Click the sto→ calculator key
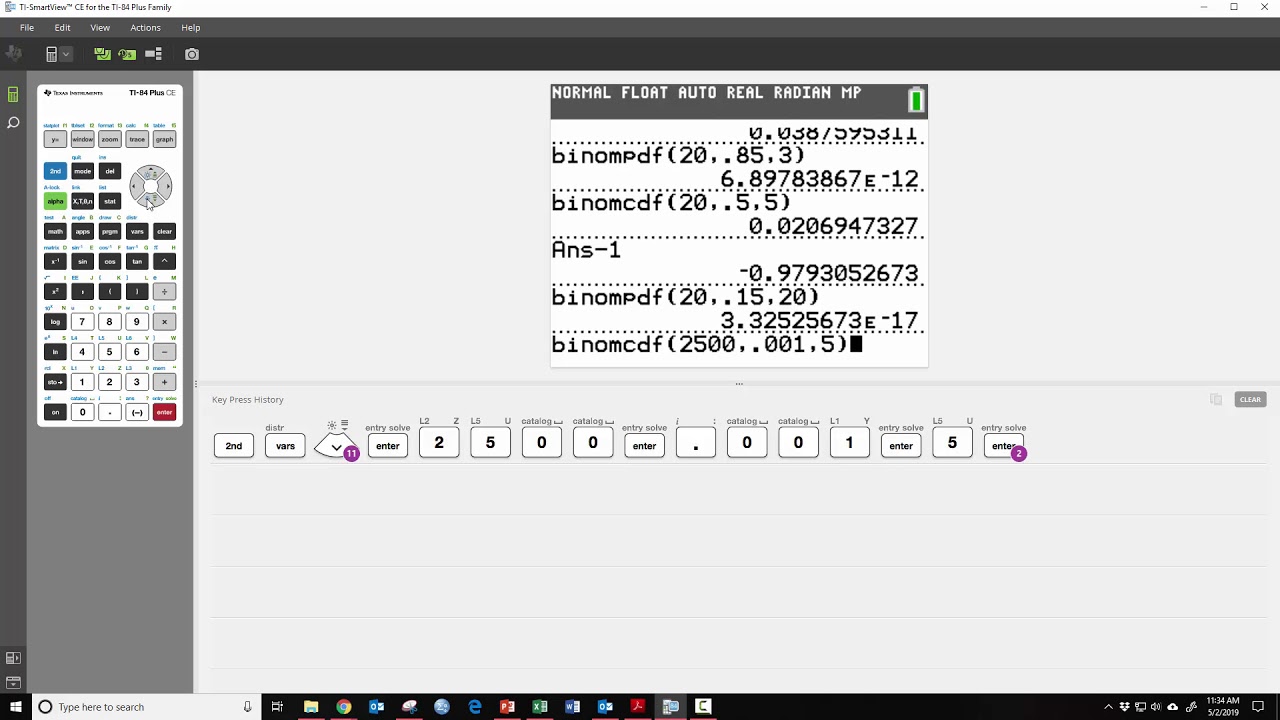This screenshot has height=720, width=1280. (55, 382)
